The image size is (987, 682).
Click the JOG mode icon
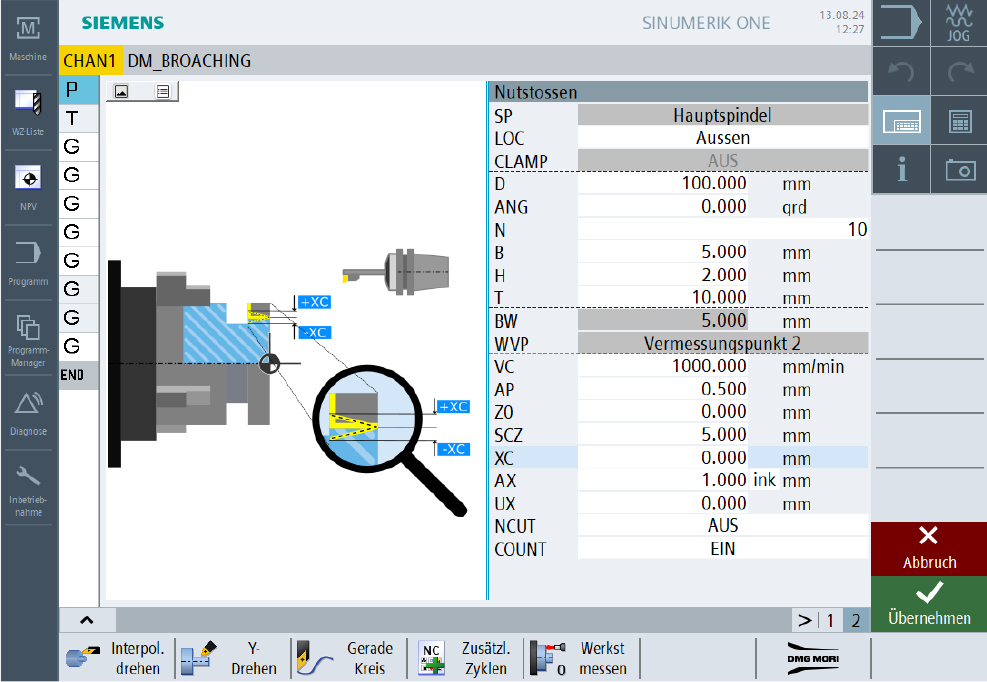[958, 23]
